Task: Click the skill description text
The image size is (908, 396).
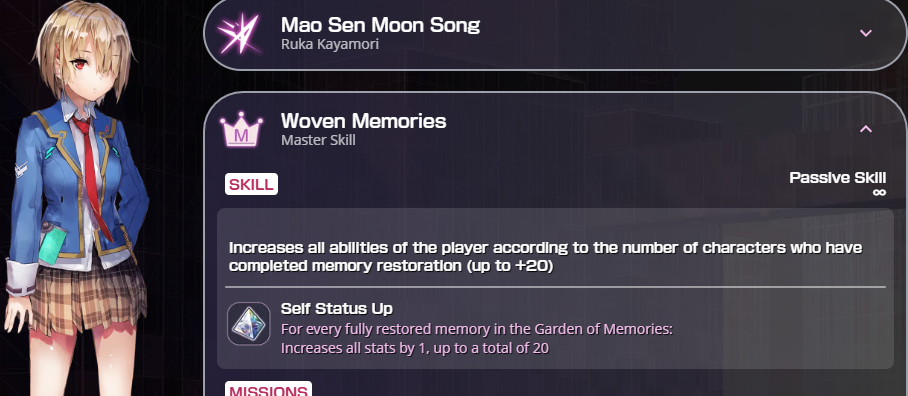Action: click(545, 256)
